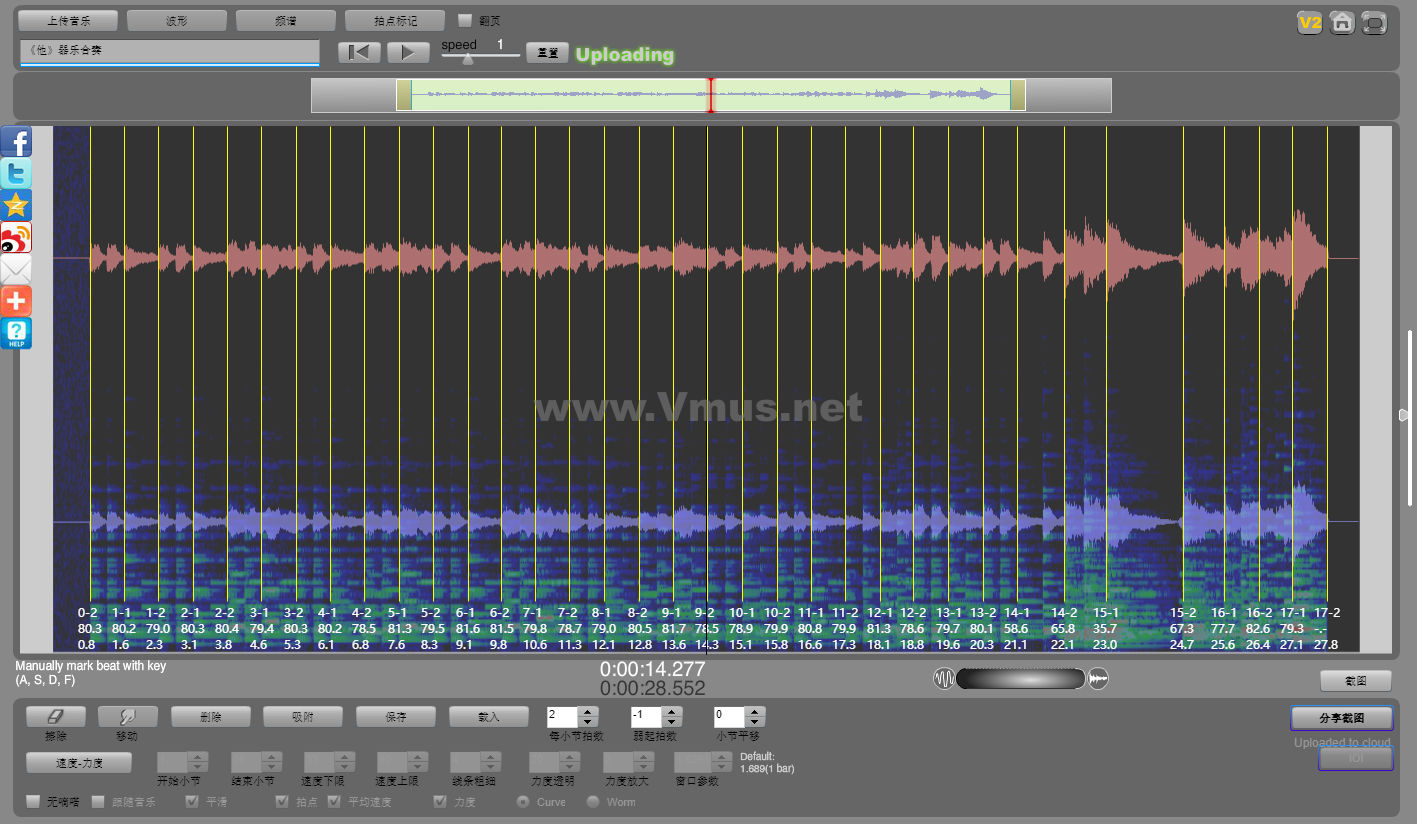Click the speed slider handle
This screenshot has height=824, width=1417.
[x=467, y=58]
